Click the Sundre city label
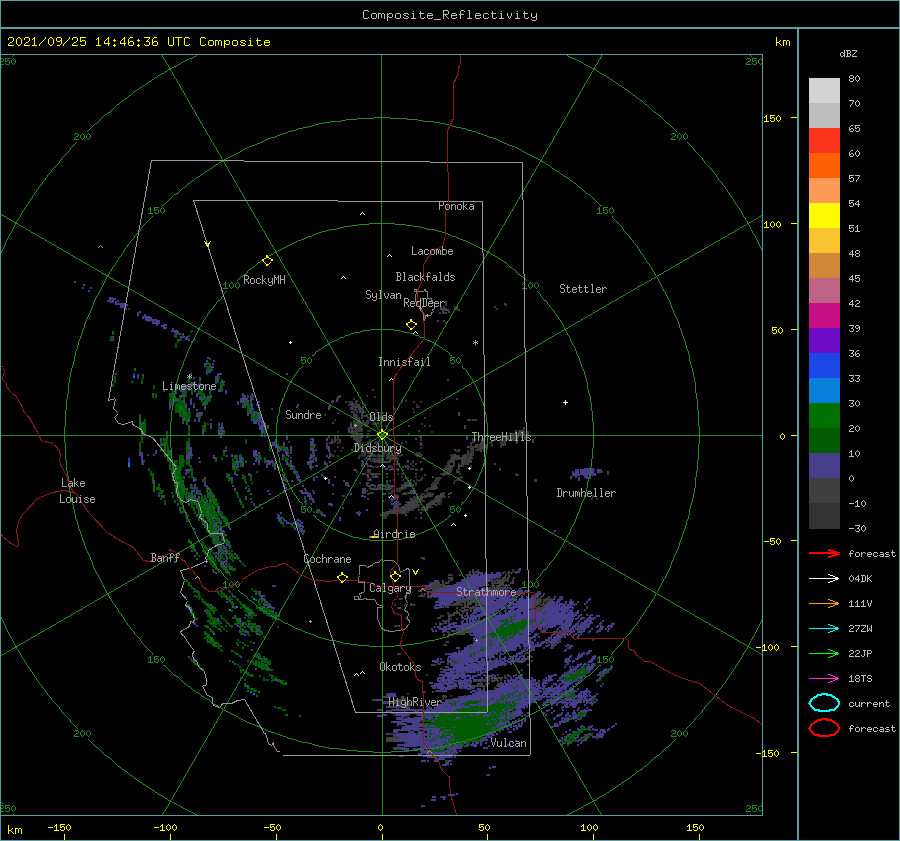 [303, 414]
